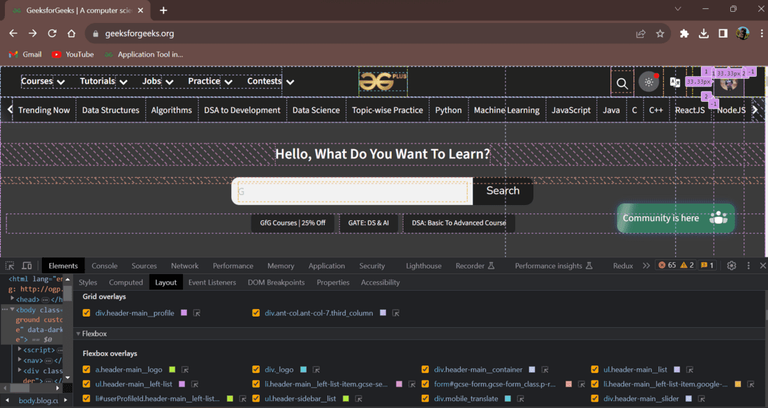Open the Event Listeners pane tab
This screenshot has width=768, height=408.
pyautogui.click(x=212, y=283)
